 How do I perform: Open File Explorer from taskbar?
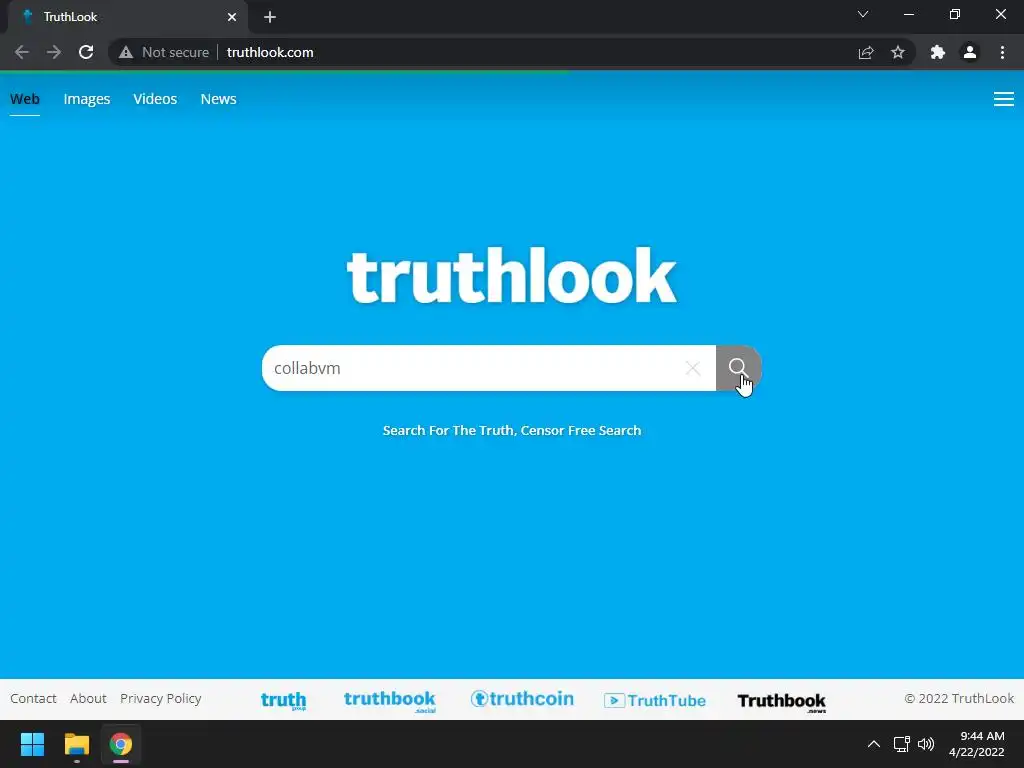(76, 744)
